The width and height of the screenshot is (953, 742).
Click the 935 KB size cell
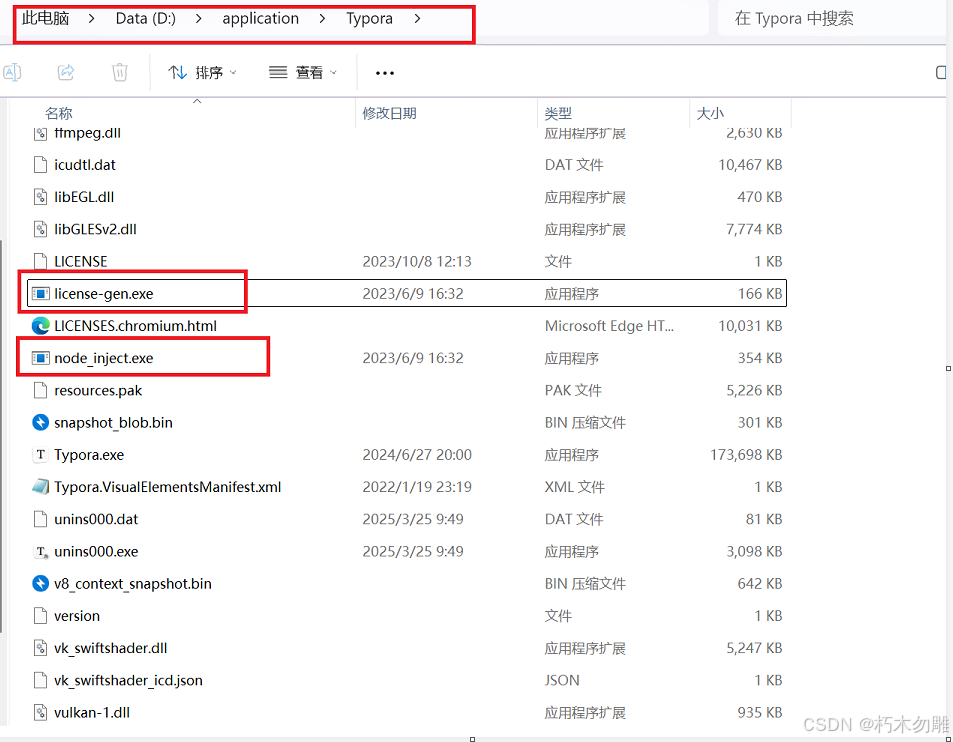tap(760, 712)
